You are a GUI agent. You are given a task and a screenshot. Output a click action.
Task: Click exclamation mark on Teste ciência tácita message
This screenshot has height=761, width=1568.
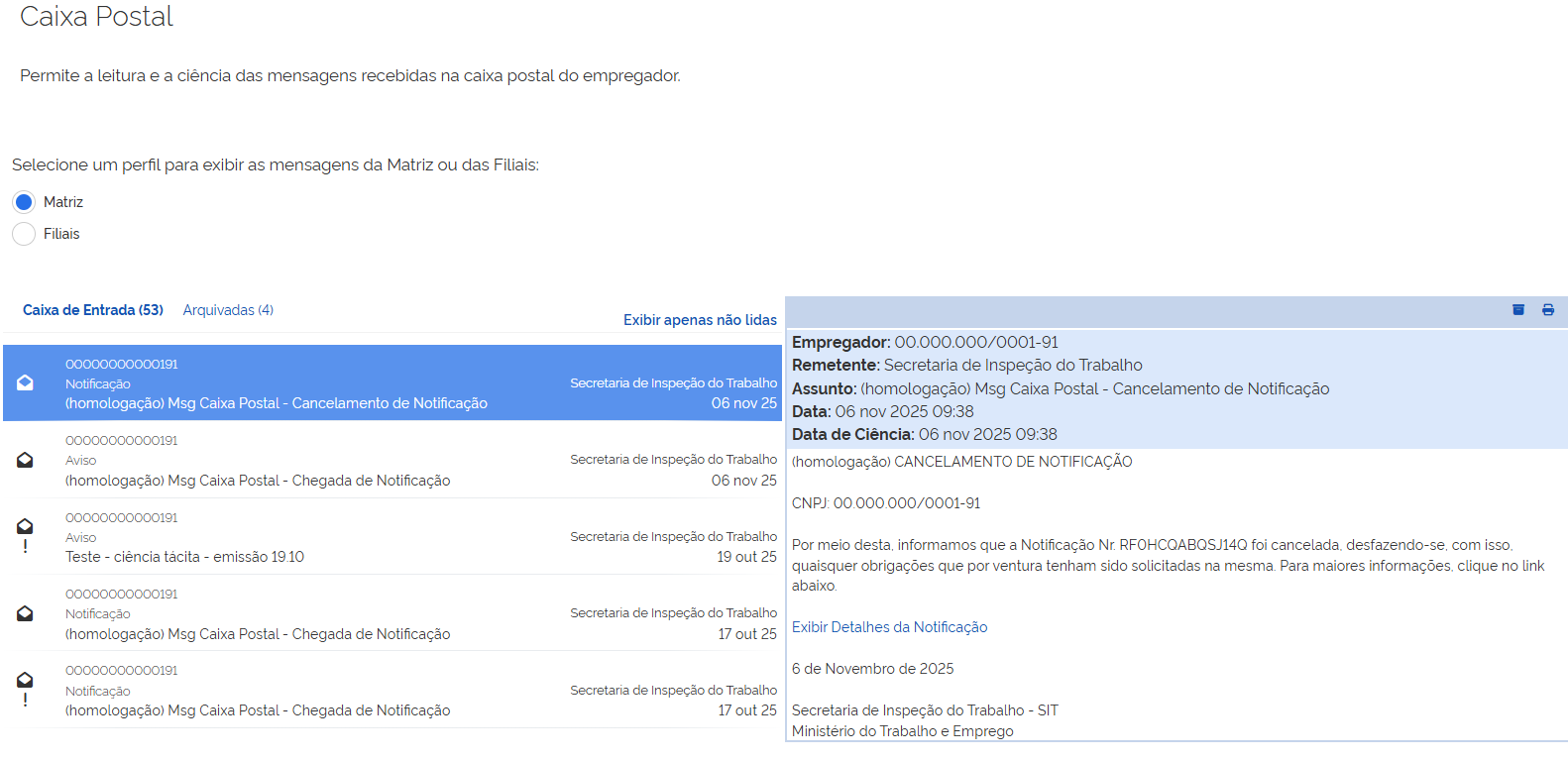[26, 546]
